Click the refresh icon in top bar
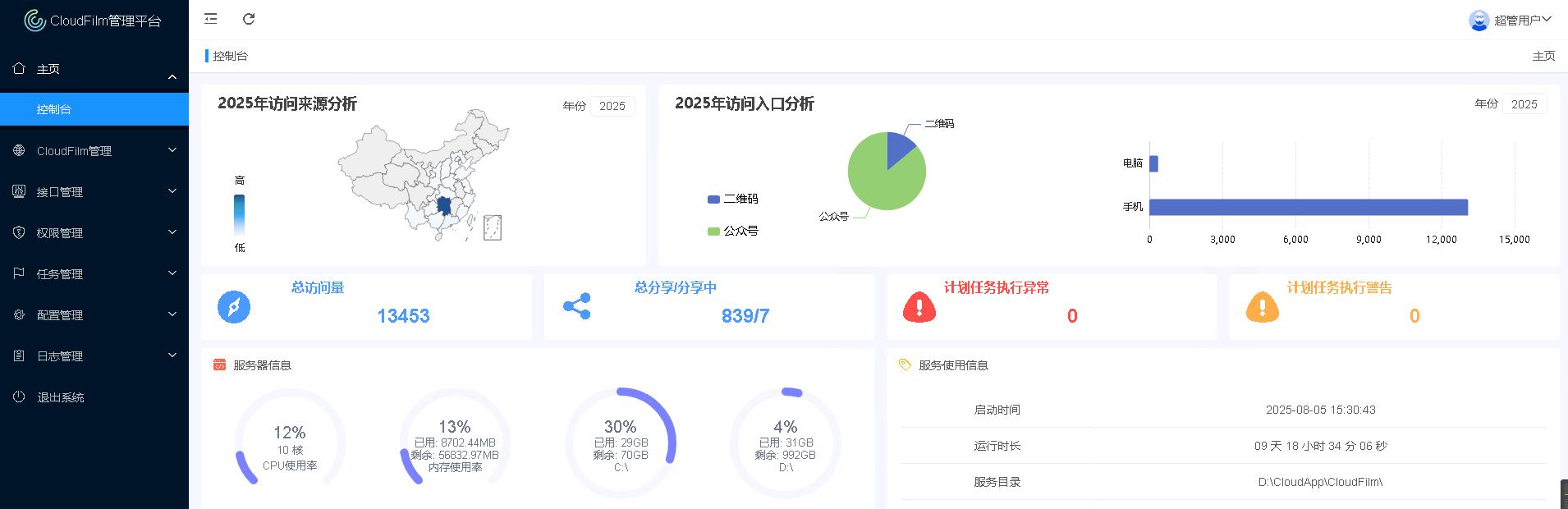Screen dimensions: 1568x509 [249, 19]
